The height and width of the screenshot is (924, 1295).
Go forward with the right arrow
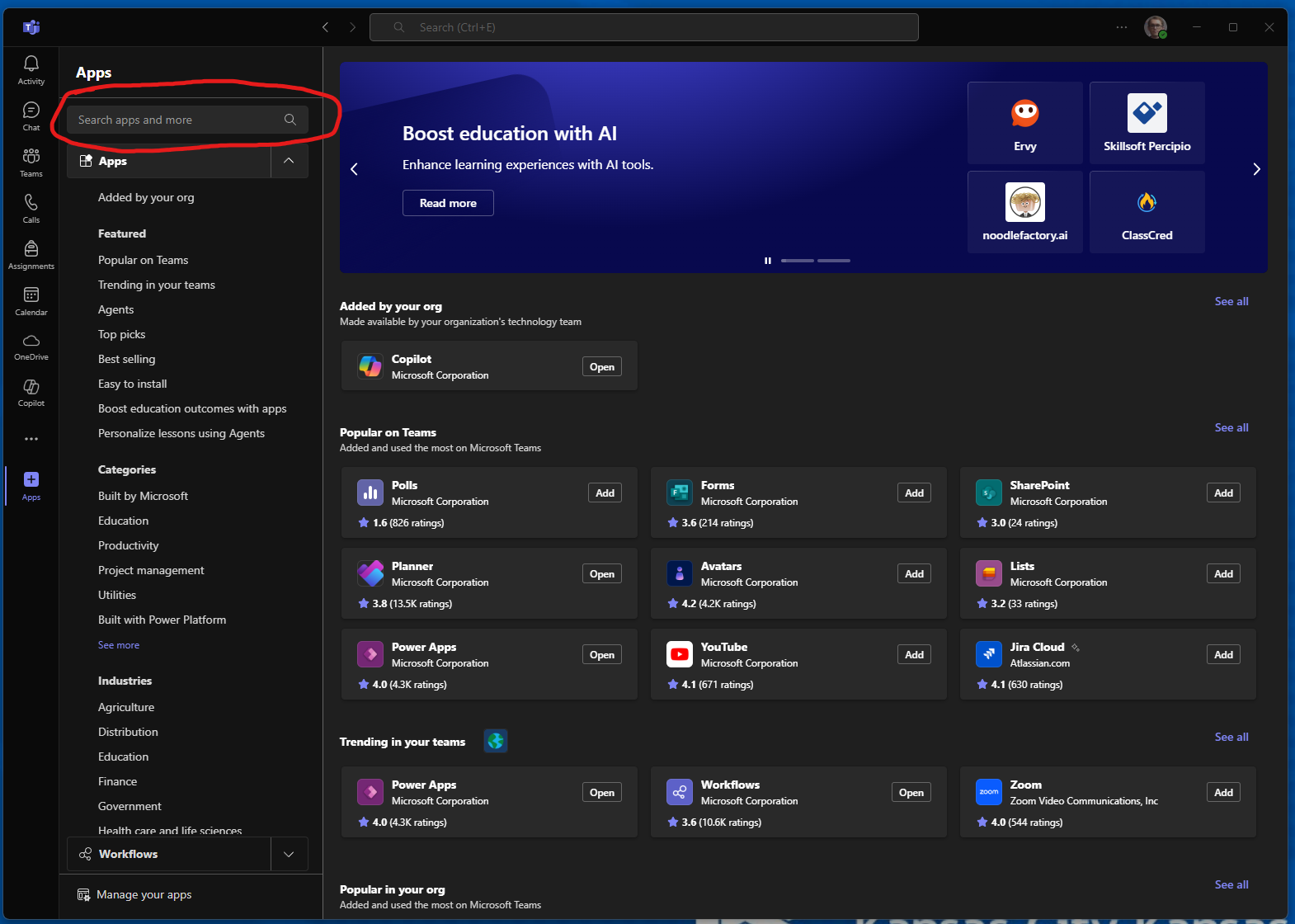tap(353, 27)
